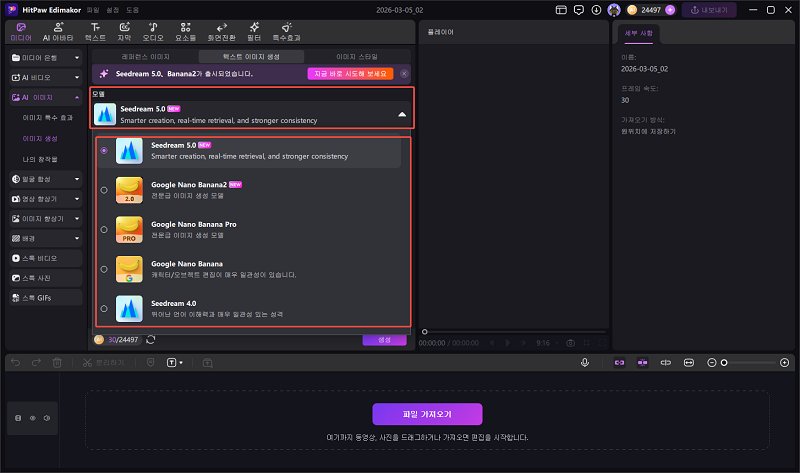Click the add-track icon in timeline toolbar
Viewport: 800px width, 473px height.
207,363
